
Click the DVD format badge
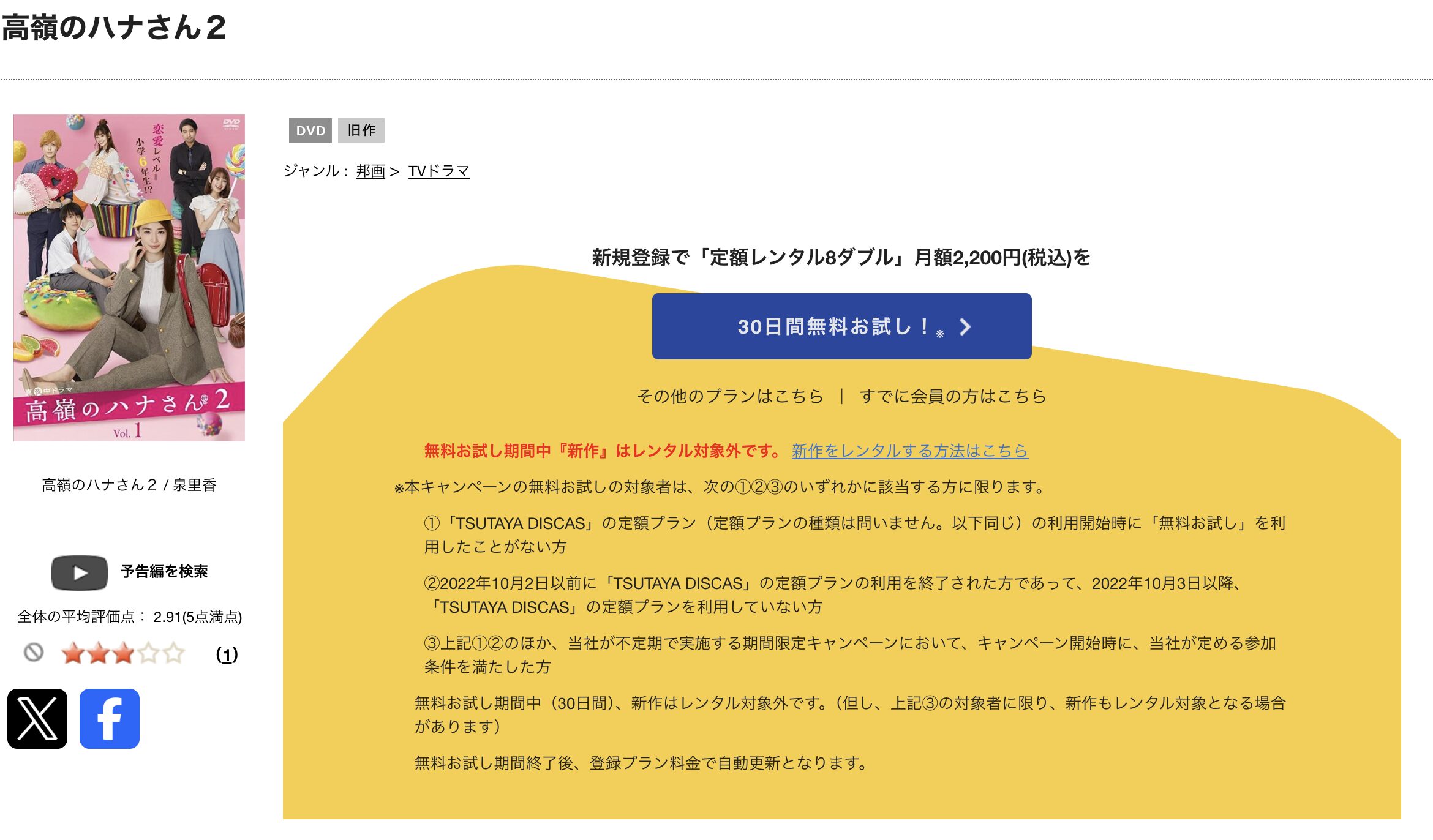point(310,130)
